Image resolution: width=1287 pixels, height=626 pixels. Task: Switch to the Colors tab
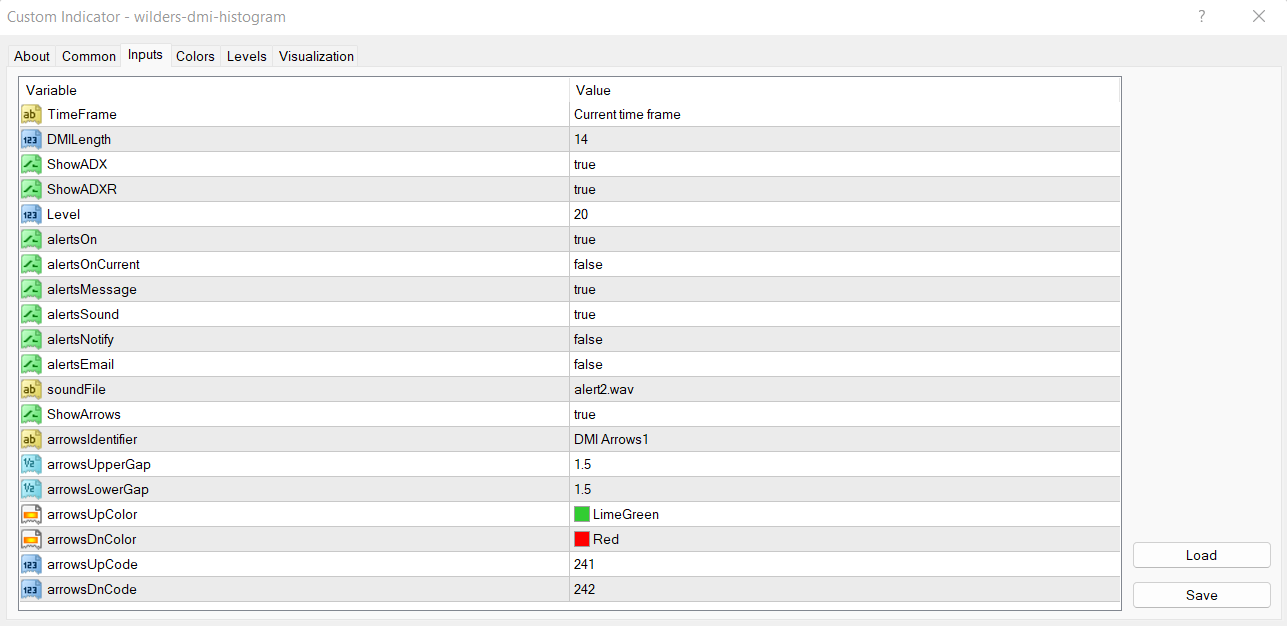coord(195,57)
